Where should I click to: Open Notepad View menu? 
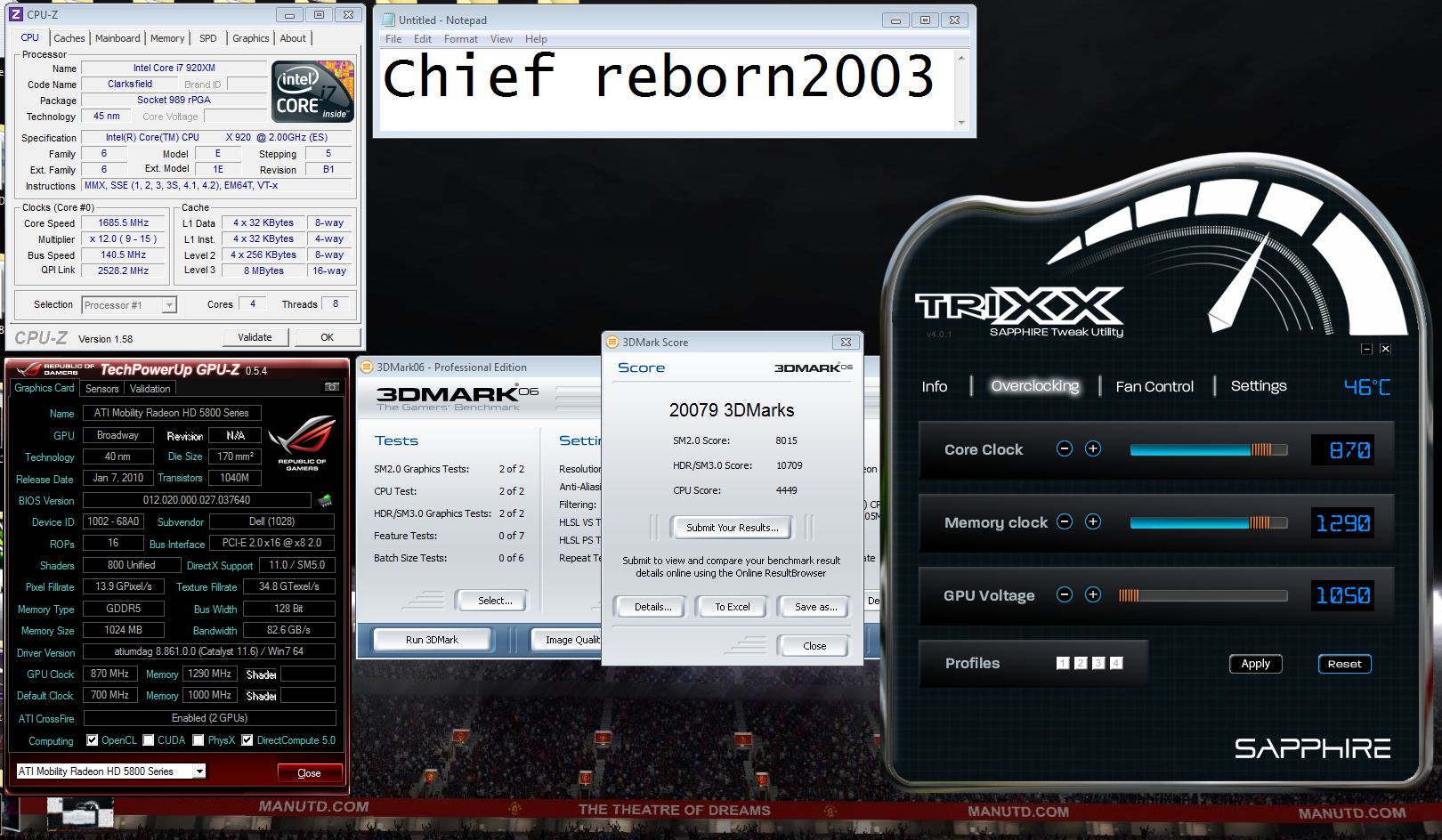point(501,39)
